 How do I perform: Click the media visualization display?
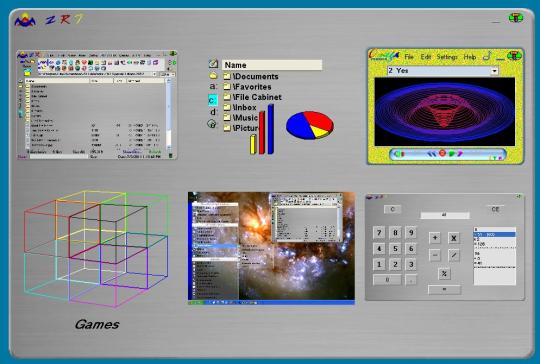coord(445,112)
